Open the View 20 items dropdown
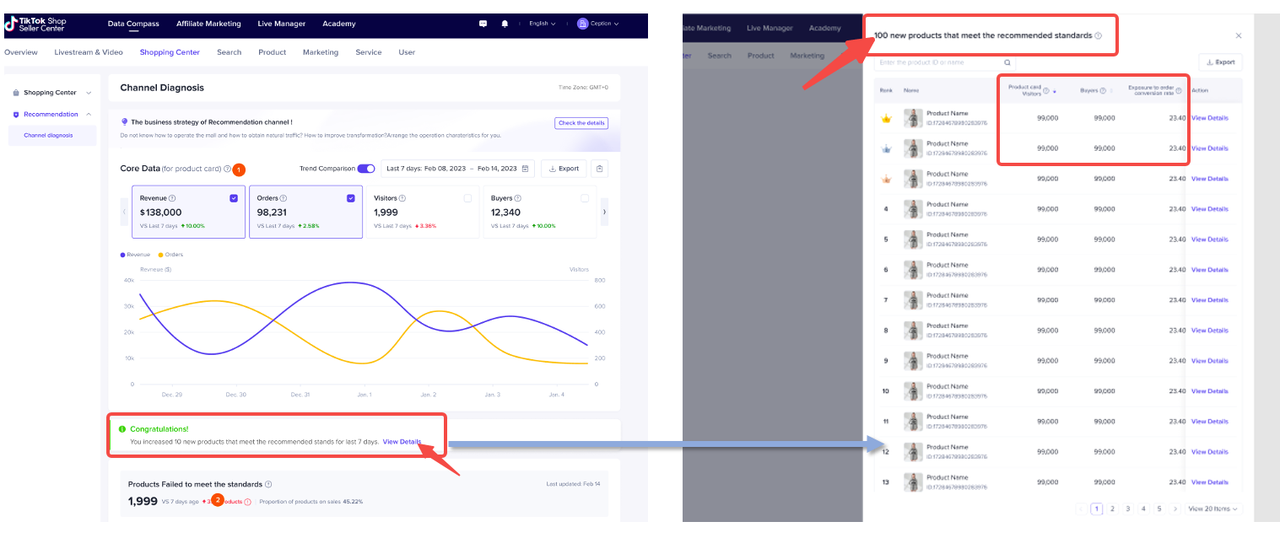The image size is (1280, 538). pos(1213,509)
